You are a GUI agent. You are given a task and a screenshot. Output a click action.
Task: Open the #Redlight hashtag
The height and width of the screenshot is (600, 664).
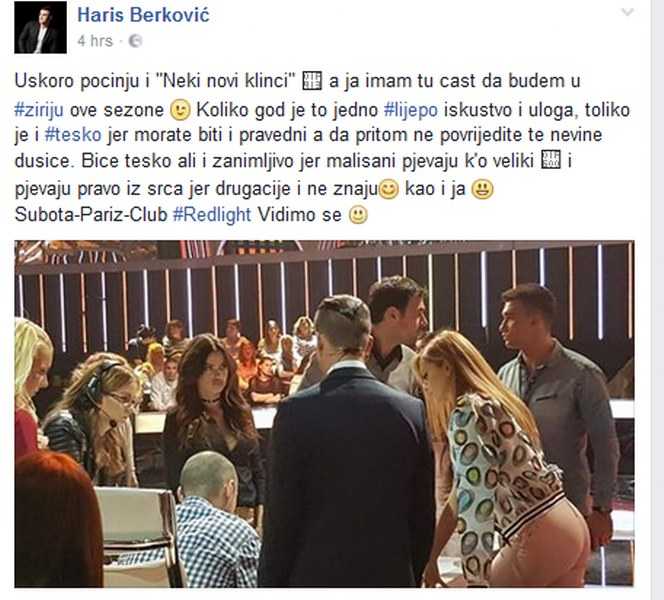tap(212, 215)
